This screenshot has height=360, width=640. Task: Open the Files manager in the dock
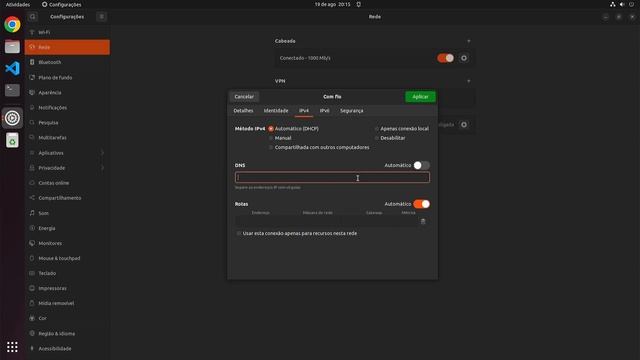point(12,47)
